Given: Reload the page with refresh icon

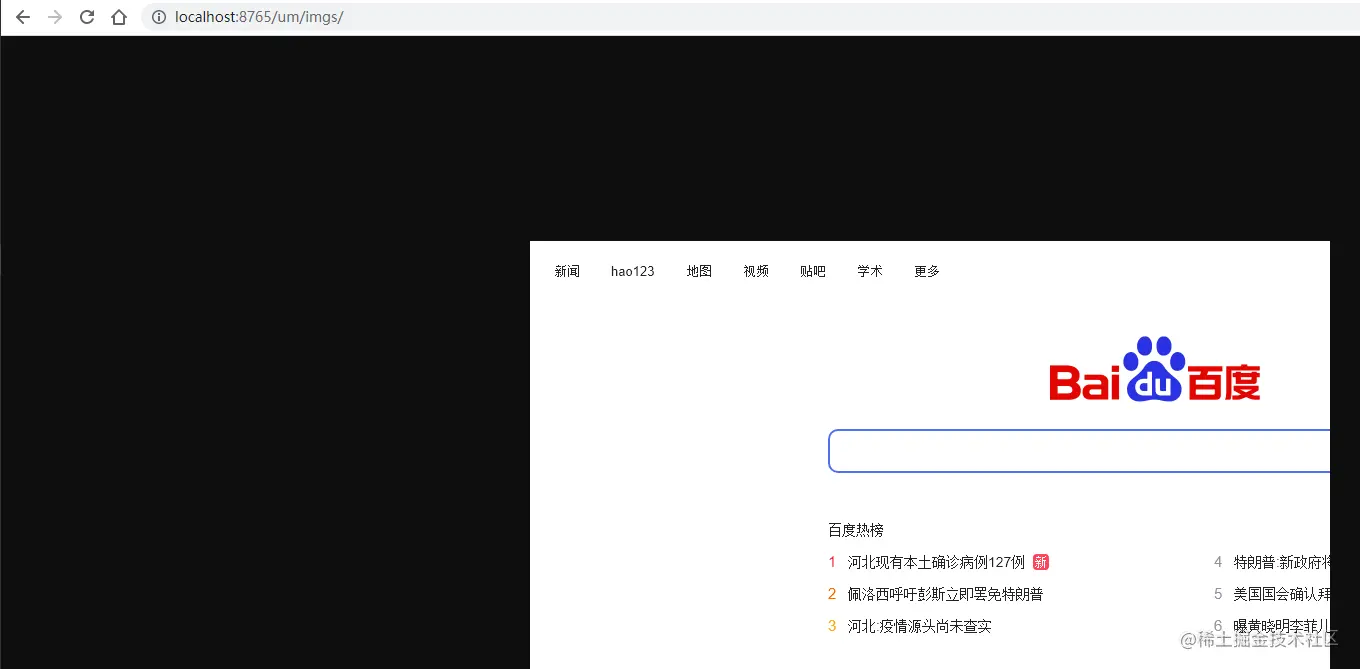Looking at the screenshot, I should click(x=87, y=17).
